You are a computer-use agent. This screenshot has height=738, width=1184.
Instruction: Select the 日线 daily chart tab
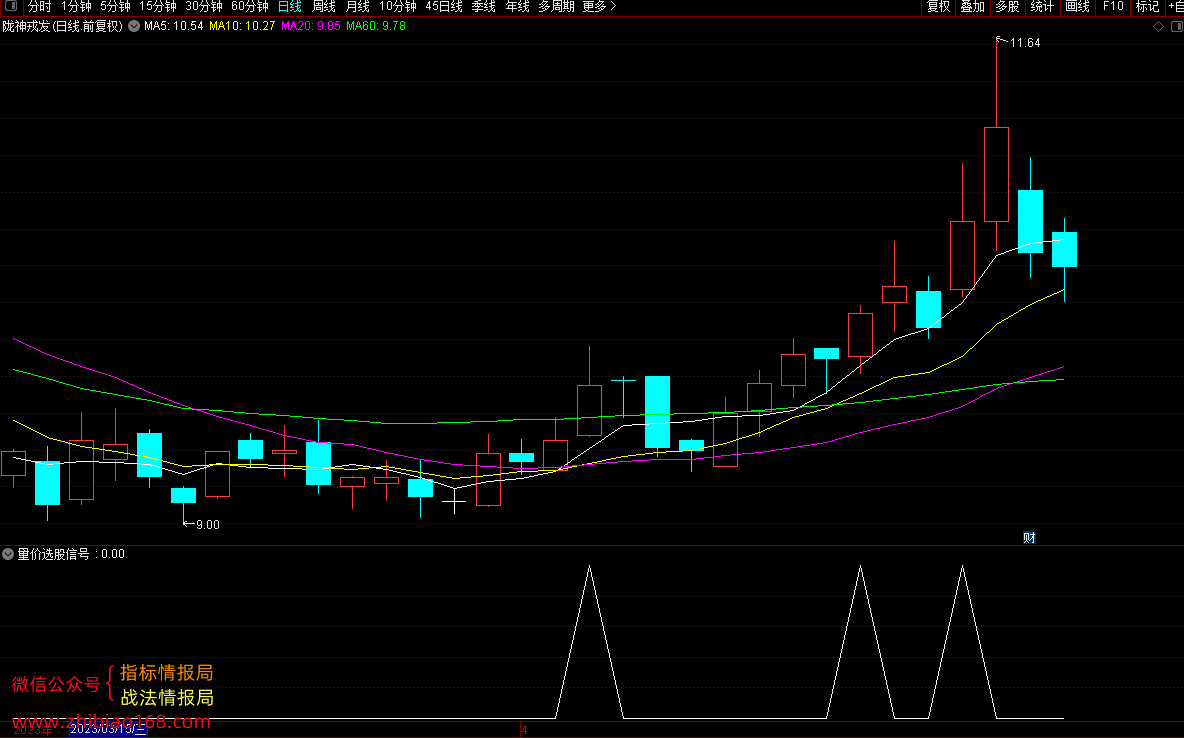click(x=289, y=7)
